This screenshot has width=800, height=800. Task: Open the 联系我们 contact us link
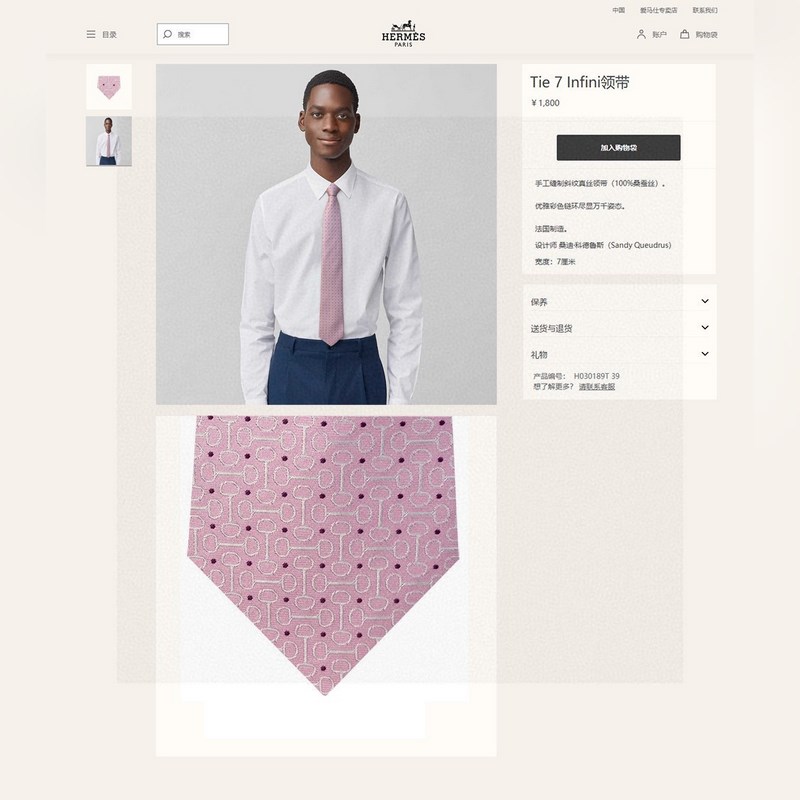705,10
